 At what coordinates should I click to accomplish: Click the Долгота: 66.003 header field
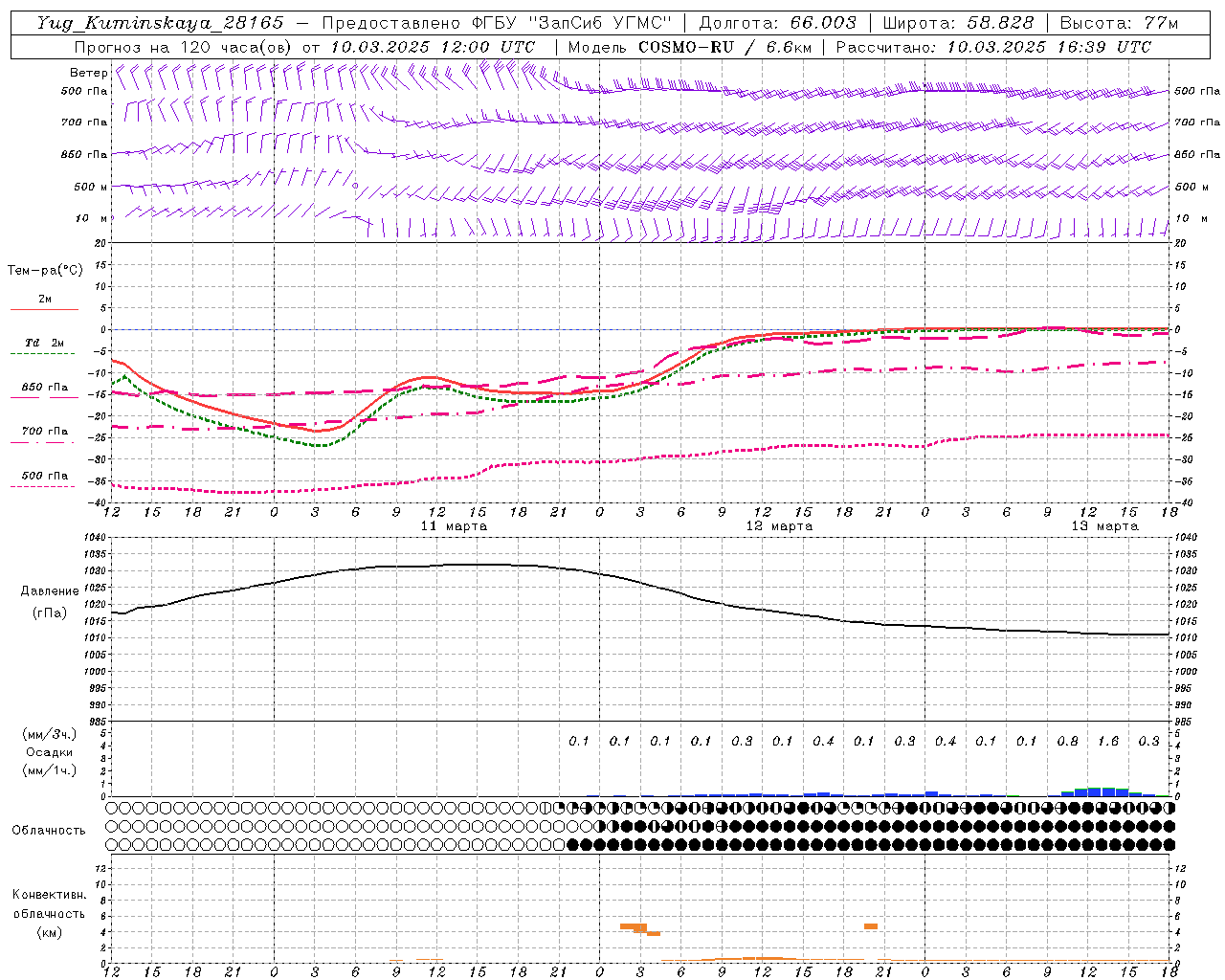[777, 23]
